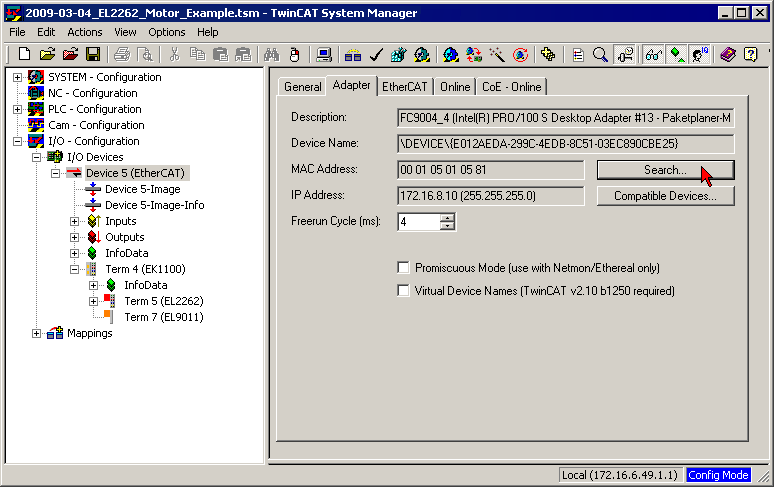This screenshot has height=487, width=774.
Task: Select Device 5-Image in the tree
Action: (x=143, y=189)
